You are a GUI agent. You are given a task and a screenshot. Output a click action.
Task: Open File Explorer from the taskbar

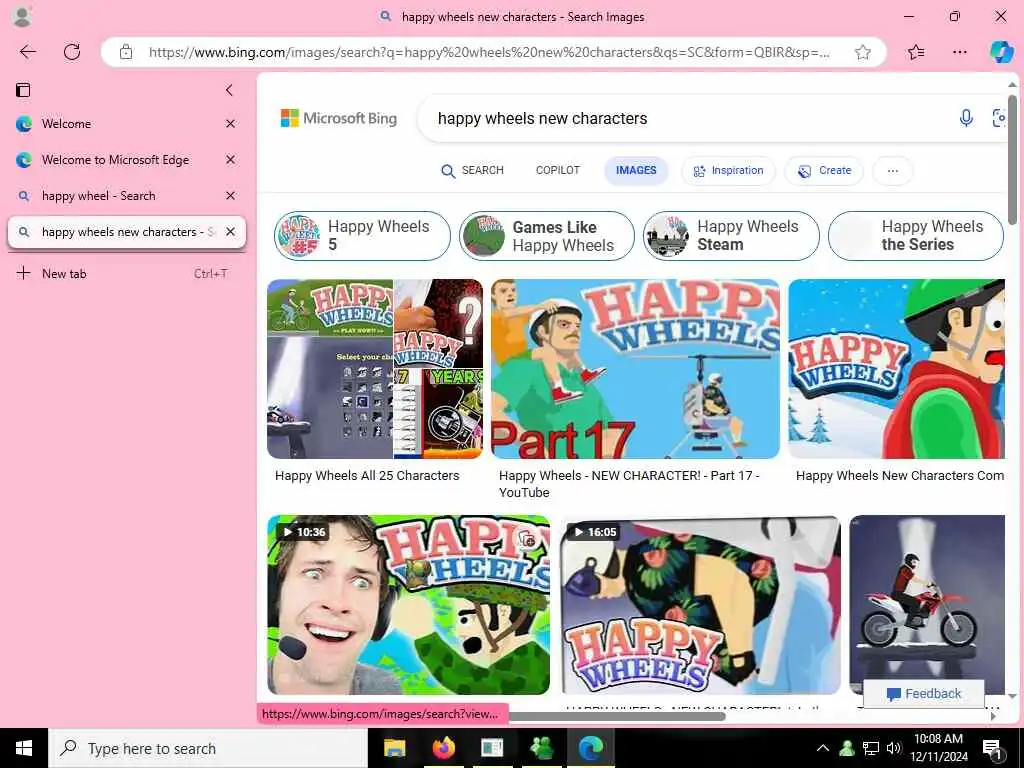click(394, 748)
